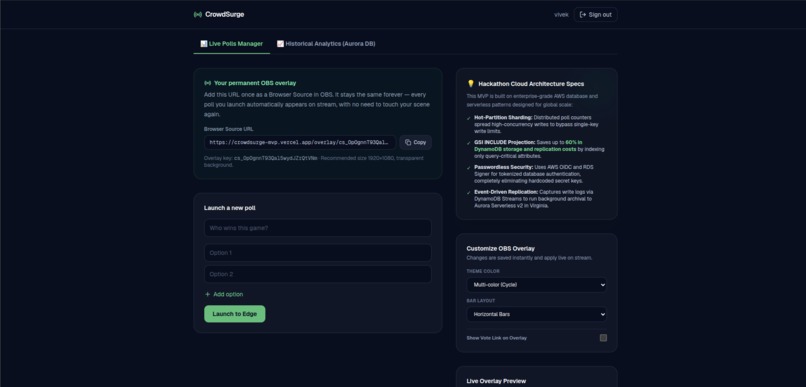Click the Historical Analytics chart icon
Image resolution: width=806 pixels, height=387 pixels.
coord(280,44)
